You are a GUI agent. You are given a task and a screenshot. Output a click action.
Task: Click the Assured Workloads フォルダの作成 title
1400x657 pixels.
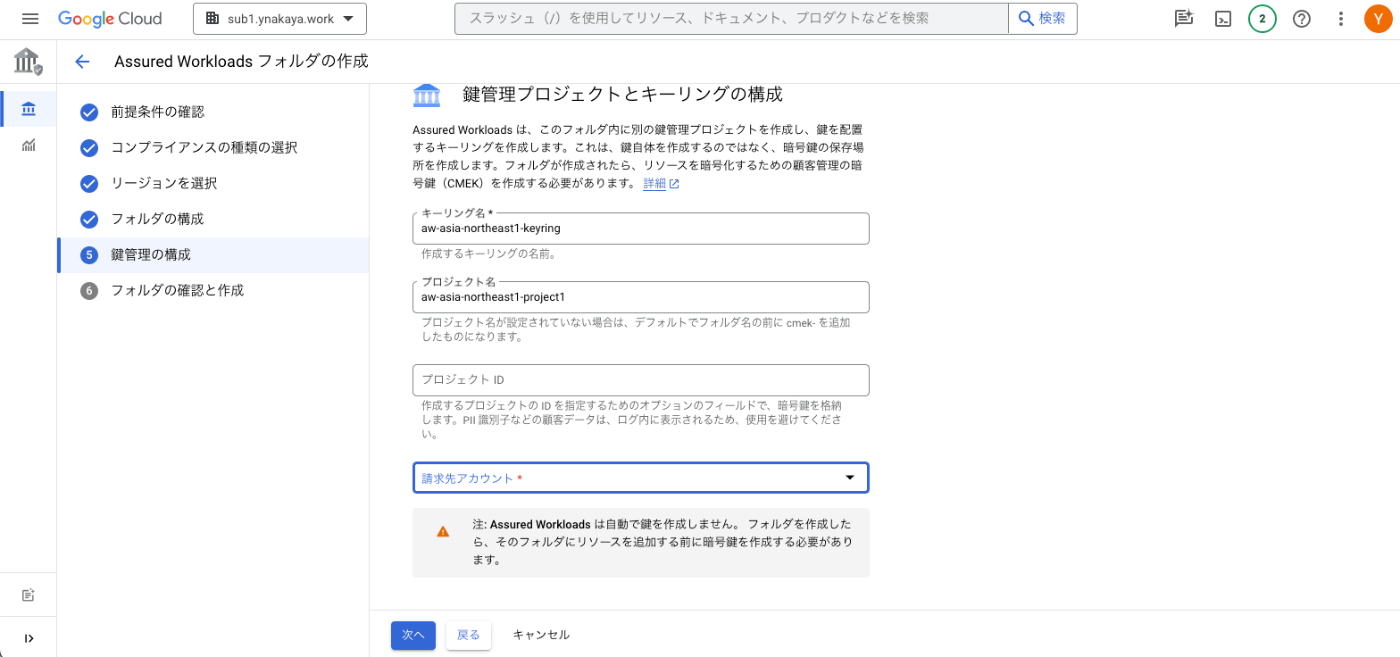point(241,62)
